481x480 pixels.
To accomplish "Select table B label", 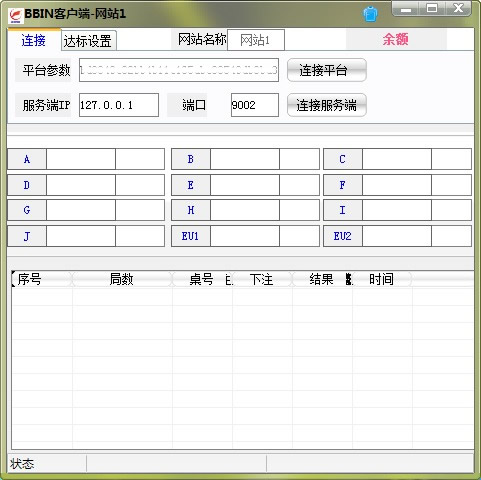I will point(191,159).
